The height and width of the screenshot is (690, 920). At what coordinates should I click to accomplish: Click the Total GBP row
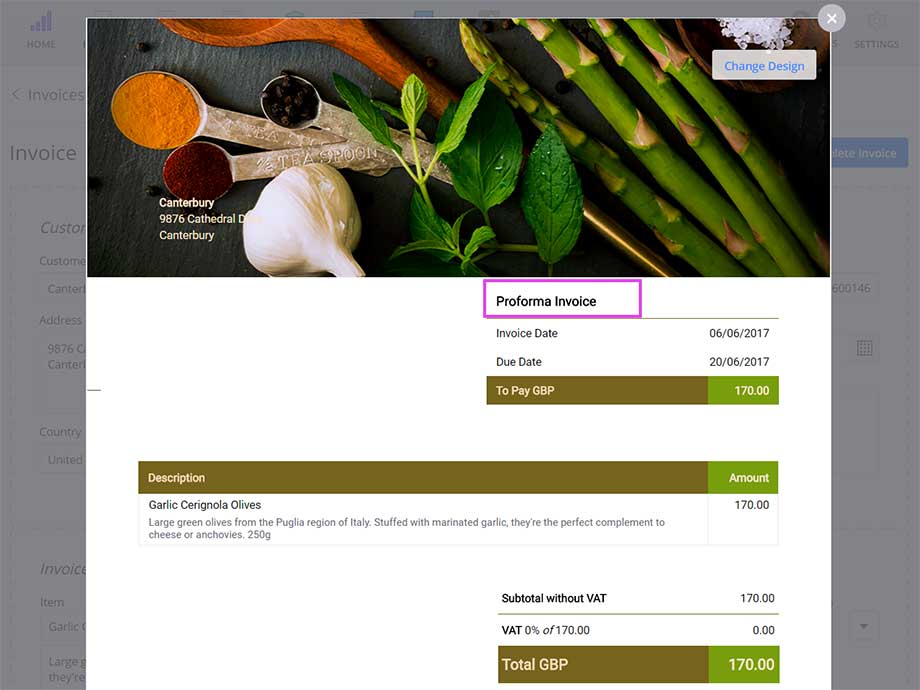pos(638,665)
